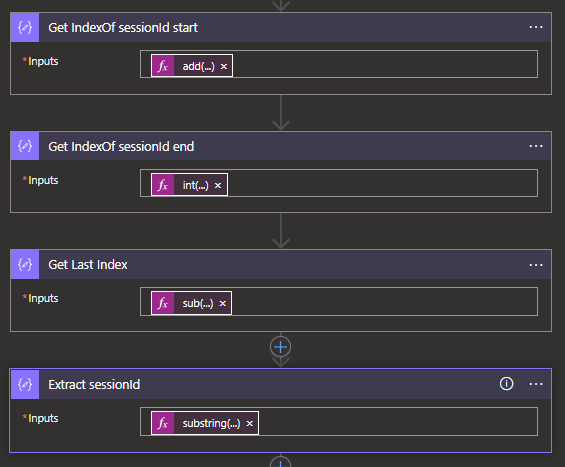Edit the add(...) expression token
This screenshot has width=565, height=467.
(198, 66)
